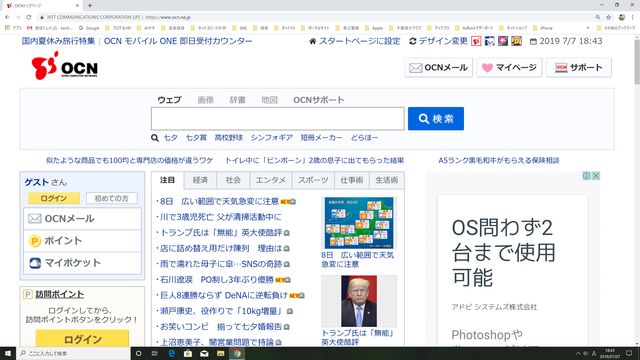This screenshot has height=360, width=640.
Task: Open Mail app from taskbar
Action: (x=204, y=353)
